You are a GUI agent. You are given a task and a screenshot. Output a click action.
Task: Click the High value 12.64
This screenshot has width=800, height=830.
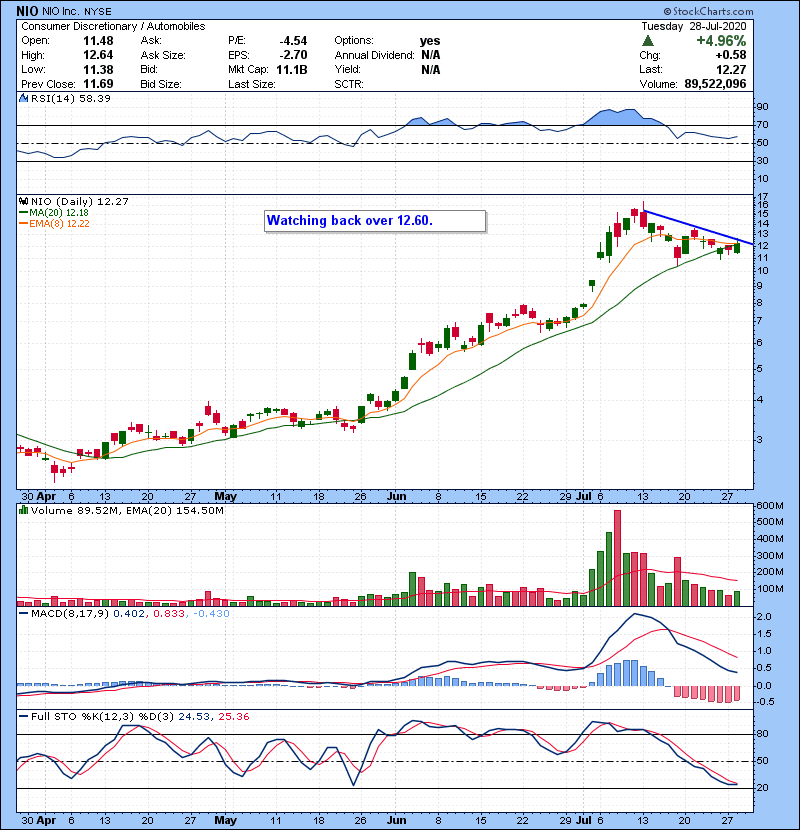(98, 55)
